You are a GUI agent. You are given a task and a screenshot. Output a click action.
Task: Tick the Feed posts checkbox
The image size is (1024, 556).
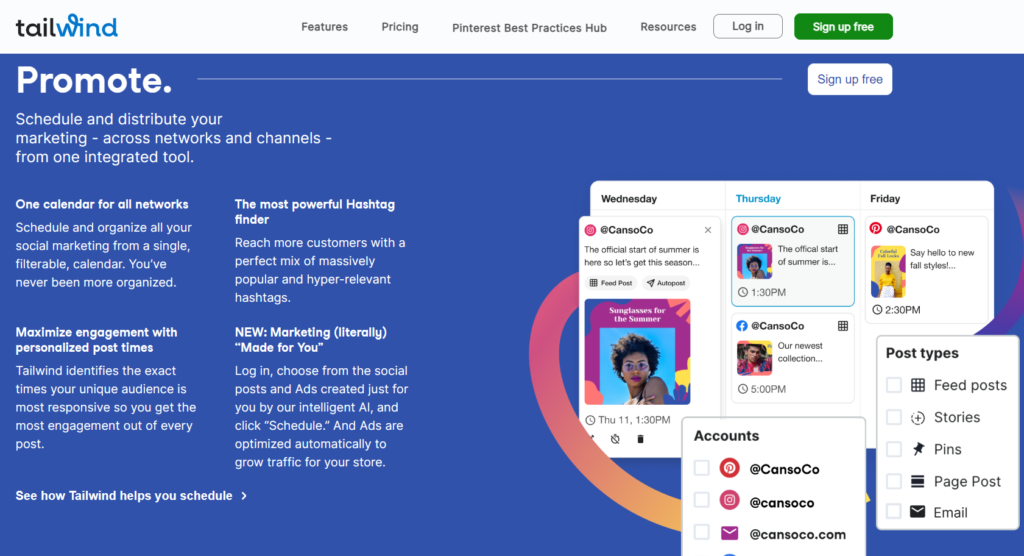point(893,385)
